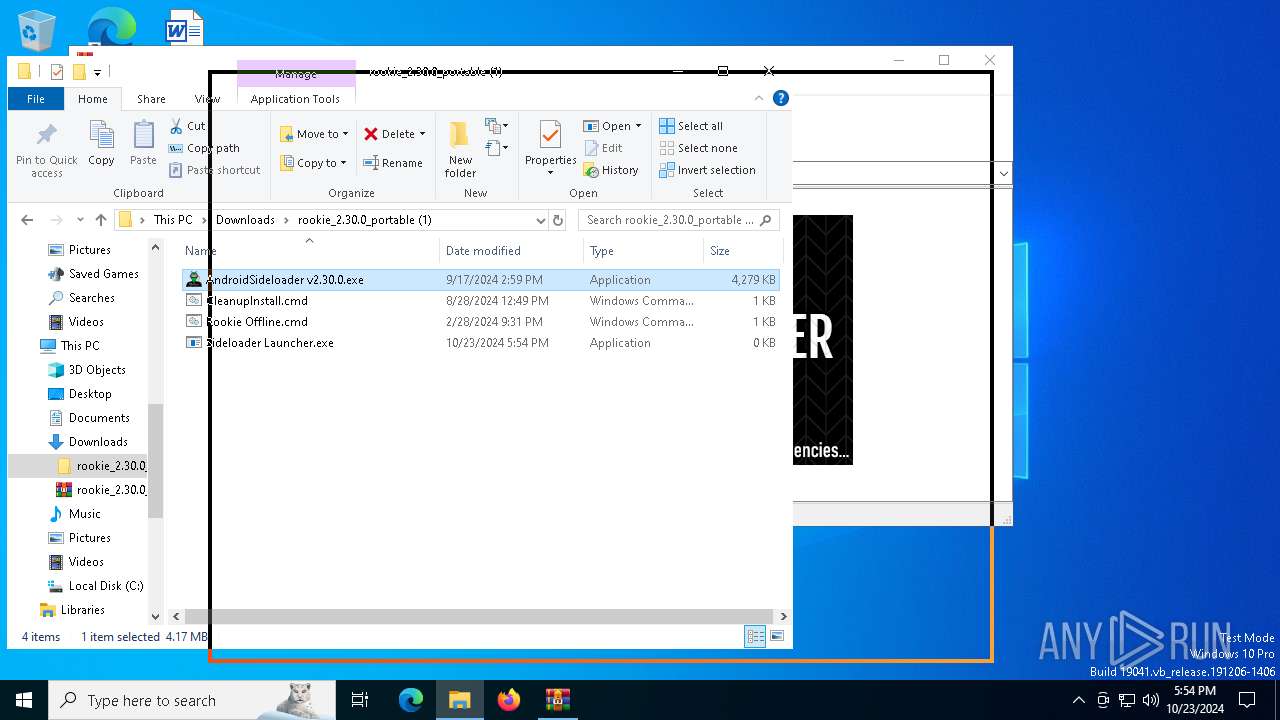Click the Copy icon in Clipboard group
Viewport: 1280px width, 720px height.
(101, 143)
